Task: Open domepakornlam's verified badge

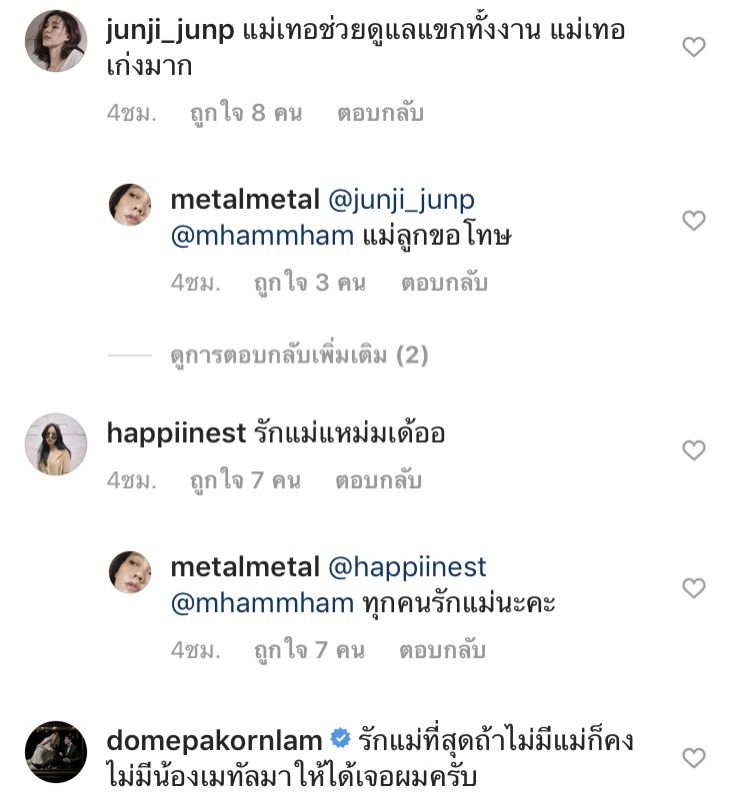Action: pyautogui.click(x=340, y=741)
